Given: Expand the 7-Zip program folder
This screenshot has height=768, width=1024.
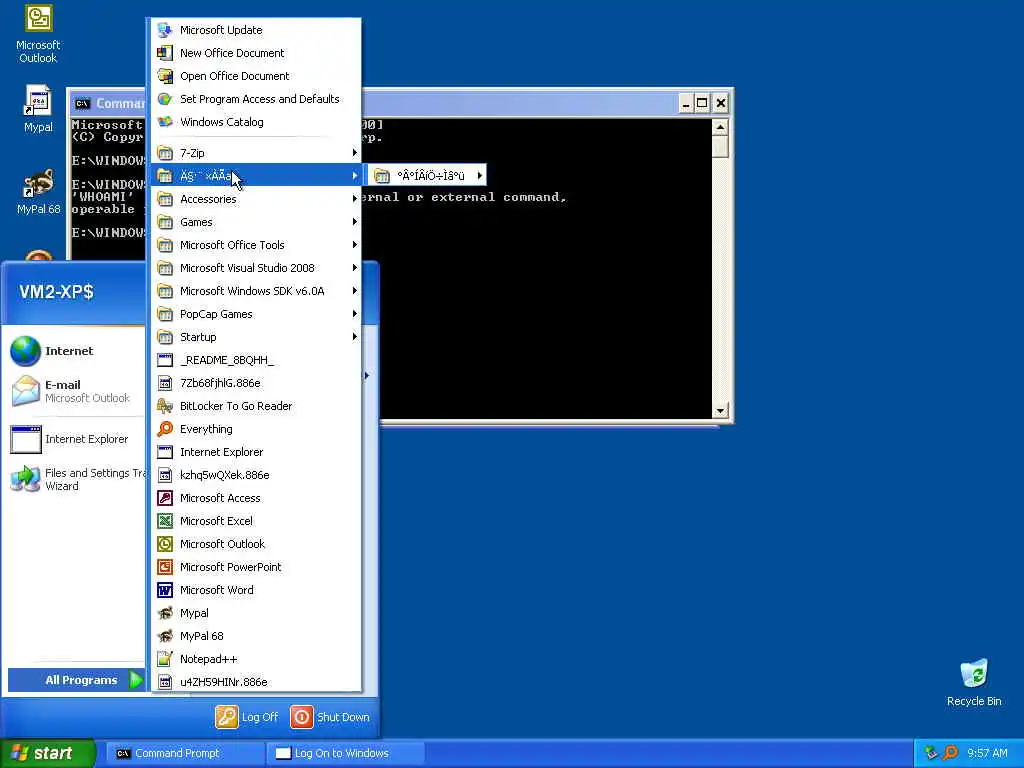Looking at the screenshot, I should pyautogui.click(x=256, y=153).
